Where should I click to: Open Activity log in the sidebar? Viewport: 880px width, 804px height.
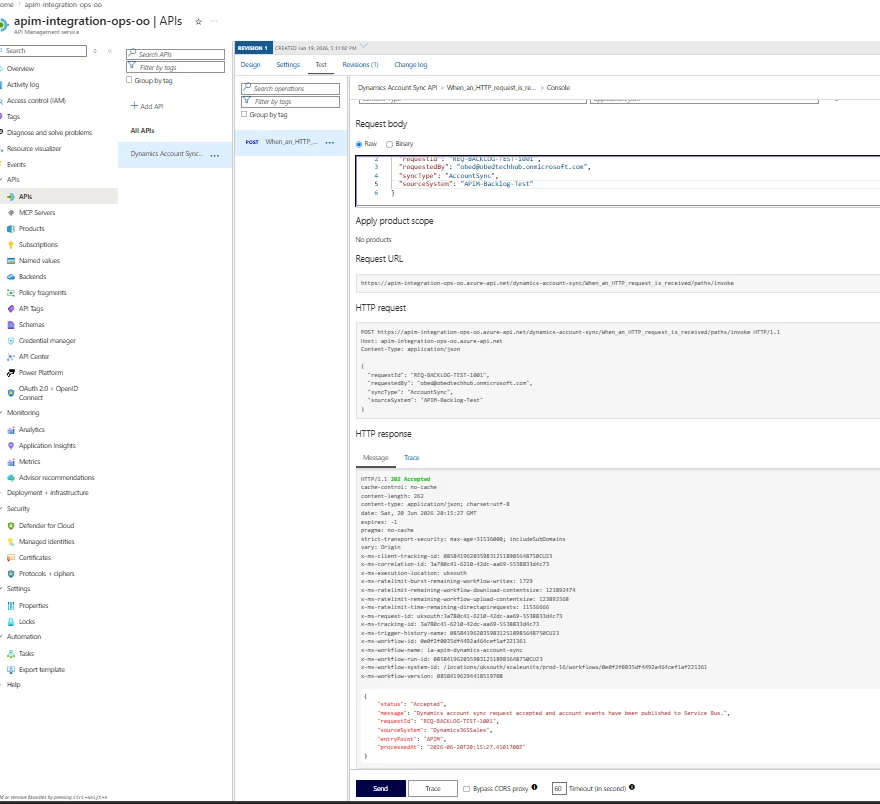[x=23, y=85]
